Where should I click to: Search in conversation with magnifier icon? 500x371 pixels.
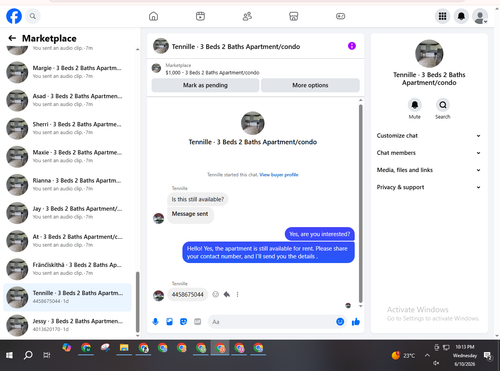point(443,105)
